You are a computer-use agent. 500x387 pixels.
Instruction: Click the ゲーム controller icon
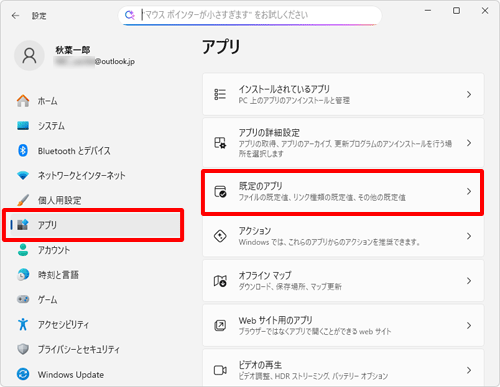click(x=23, y=299)
